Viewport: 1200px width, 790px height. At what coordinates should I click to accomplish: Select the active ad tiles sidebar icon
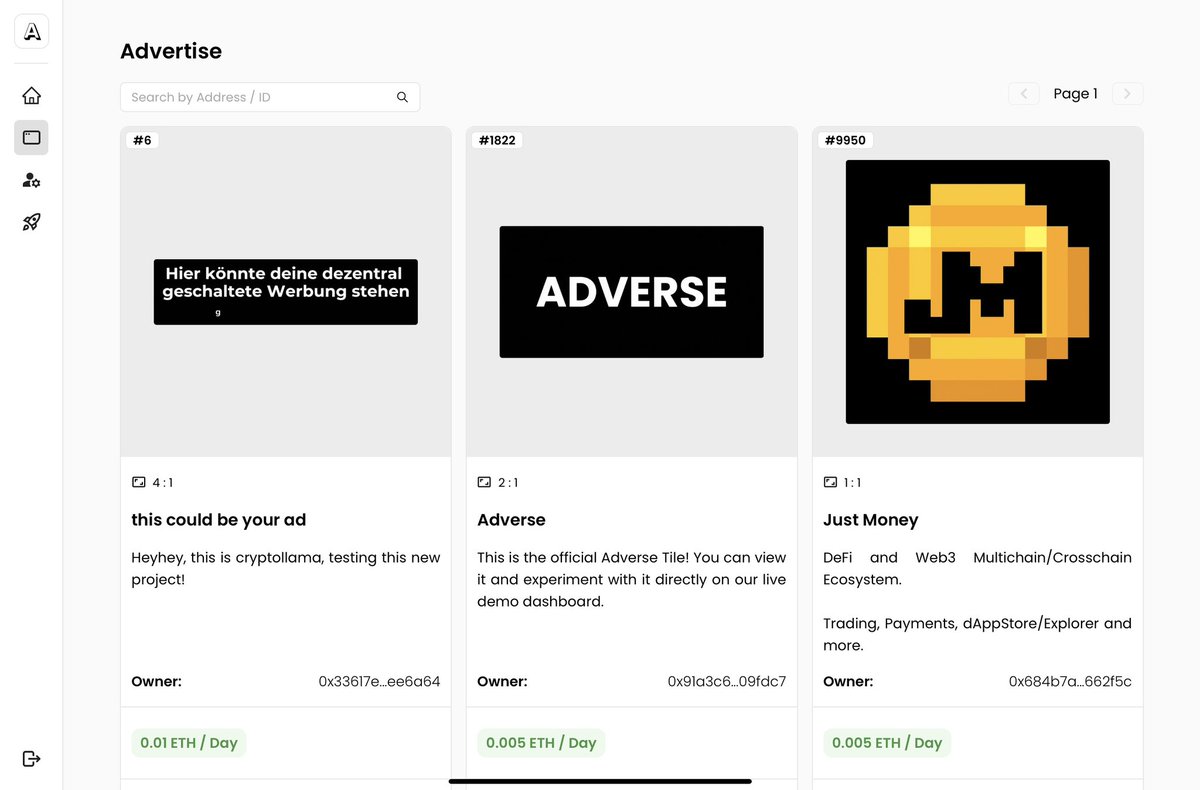click(31, 137)
